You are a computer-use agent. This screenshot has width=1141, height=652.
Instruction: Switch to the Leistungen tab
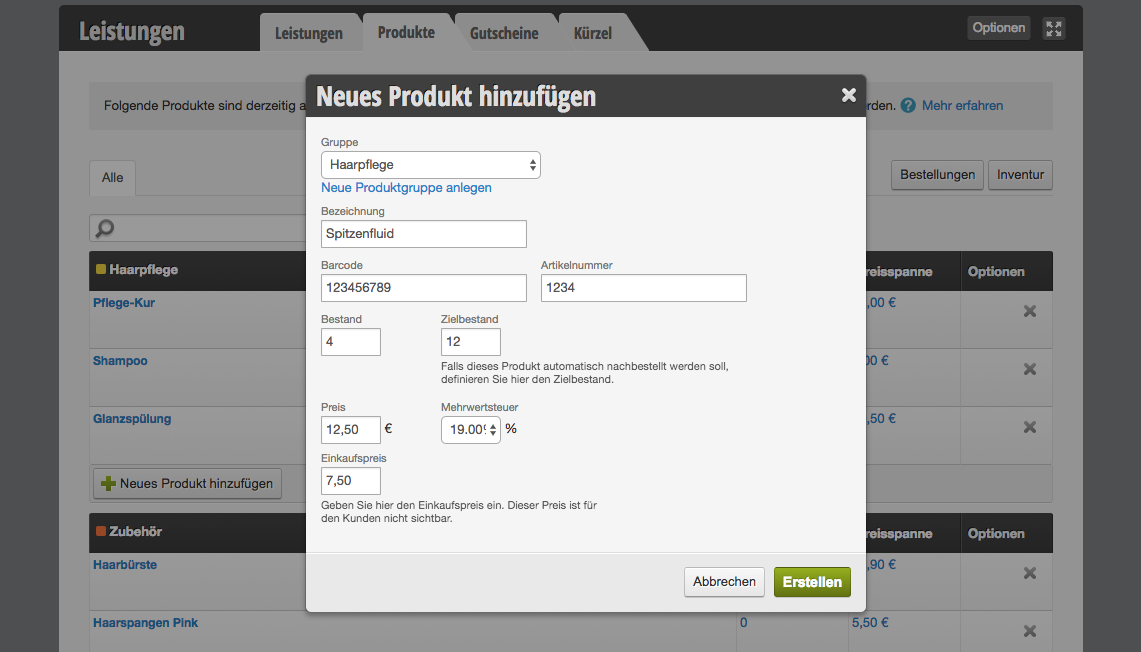click(309, 33)
